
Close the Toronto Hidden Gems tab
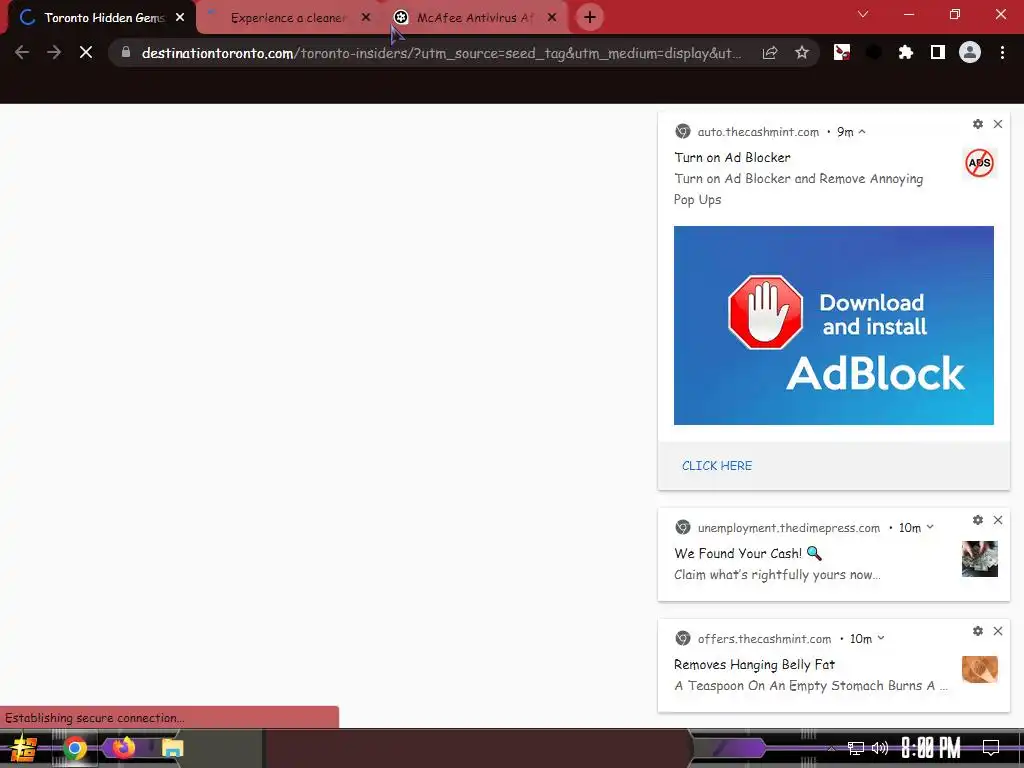[180, 18]
